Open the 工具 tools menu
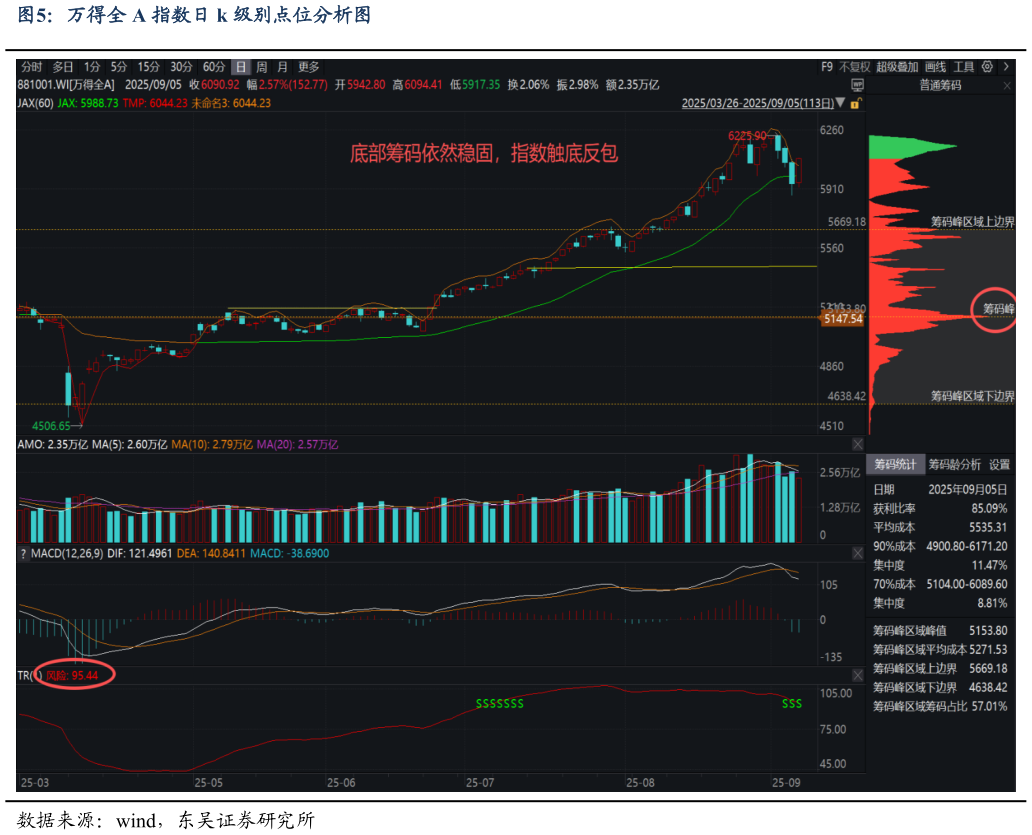Screen dimensions: 1032x835 click(963, 67)
